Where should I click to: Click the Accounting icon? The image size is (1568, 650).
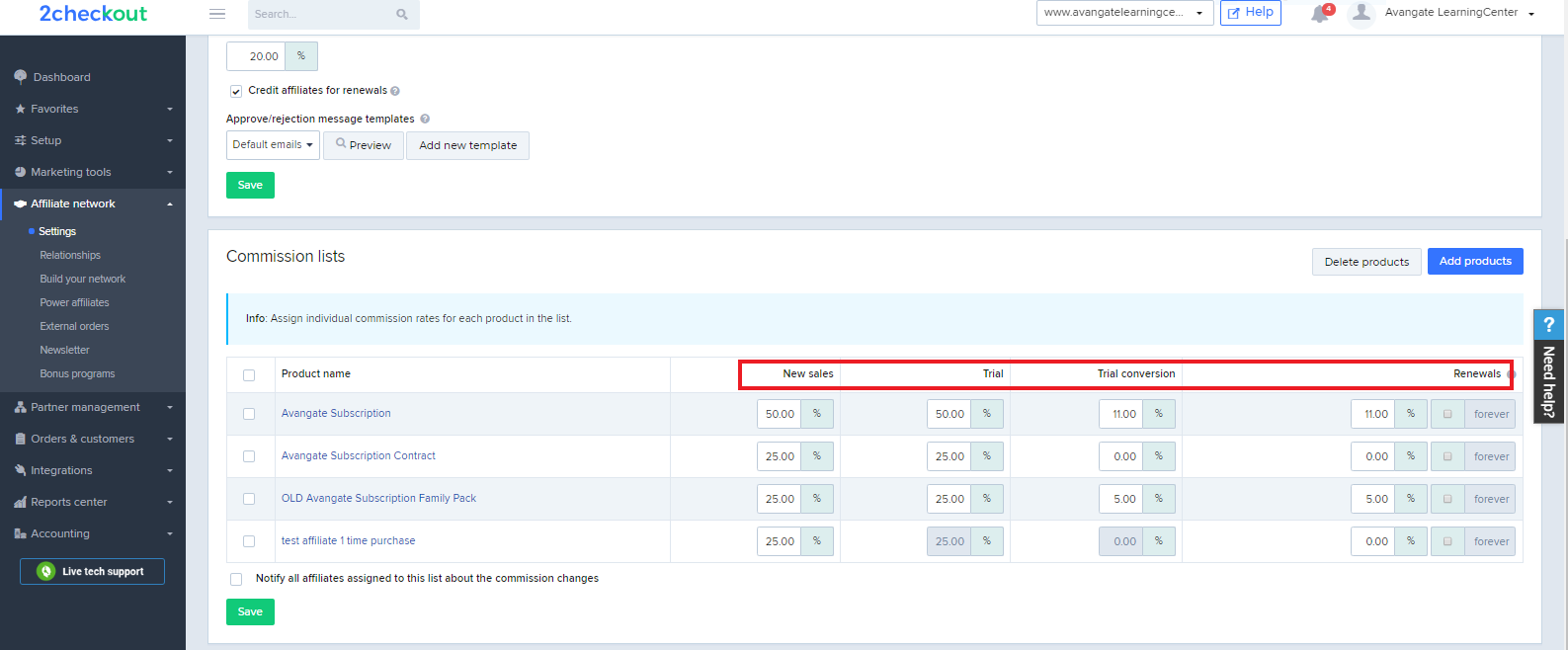pos(21,533)
